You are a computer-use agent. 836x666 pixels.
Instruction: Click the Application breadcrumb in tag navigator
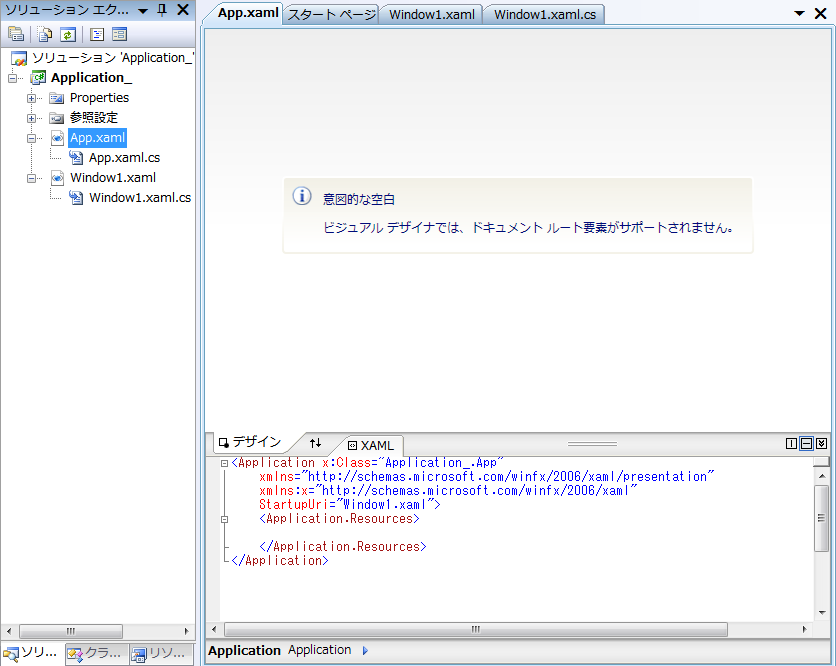point(320,650)
